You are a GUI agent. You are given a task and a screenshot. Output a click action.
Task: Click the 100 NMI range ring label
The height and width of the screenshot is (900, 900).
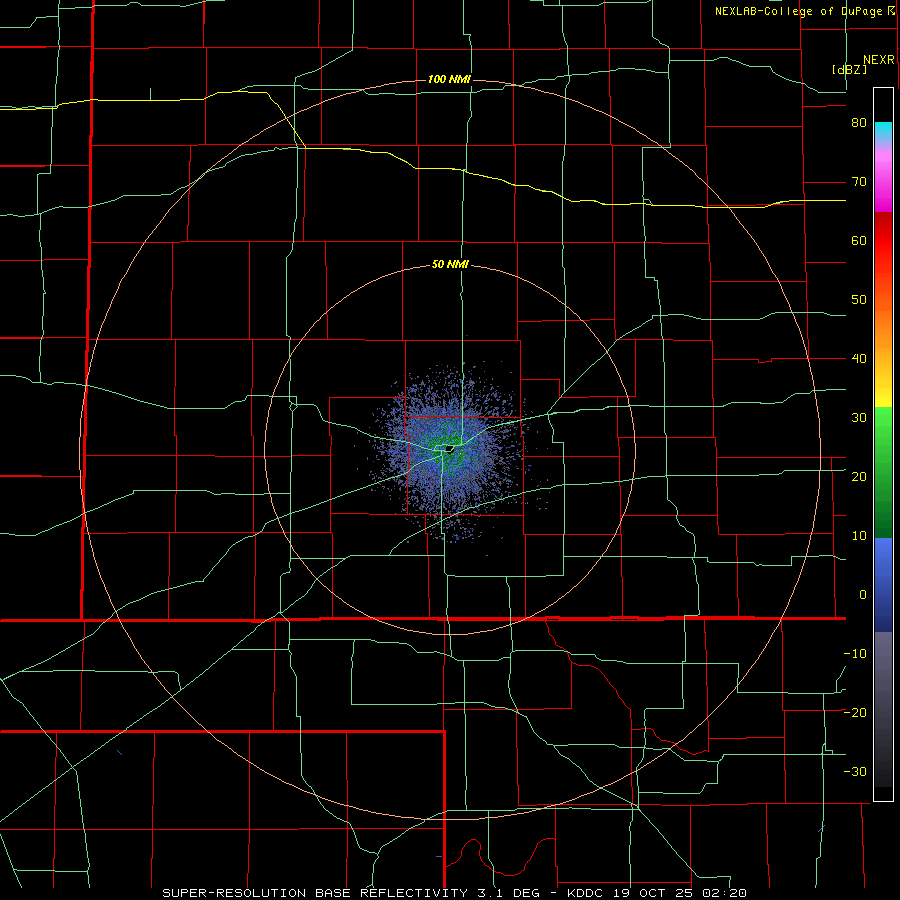click(449, 79)
